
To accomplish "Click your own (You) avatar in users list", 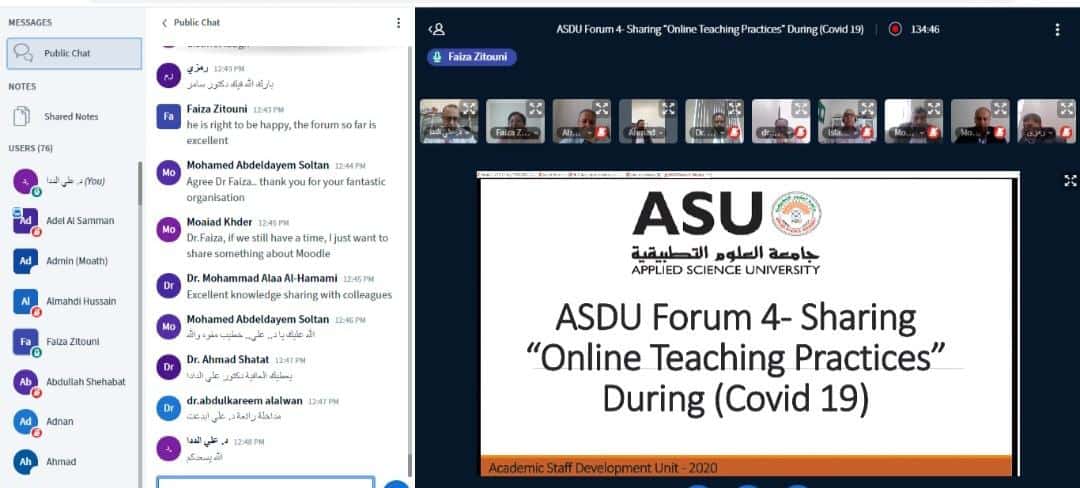I will pos(25,181).
